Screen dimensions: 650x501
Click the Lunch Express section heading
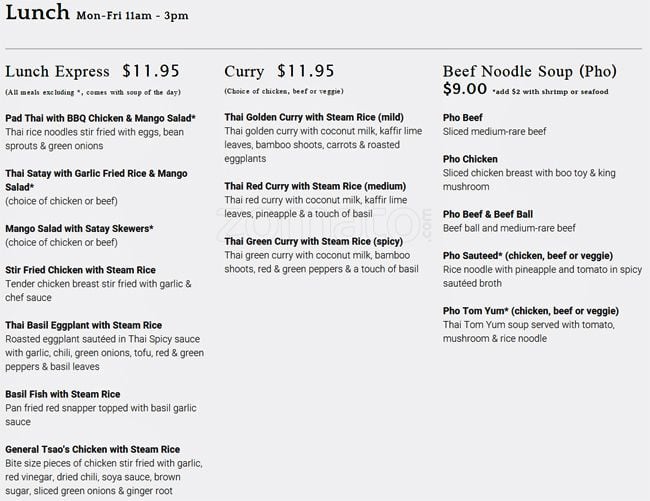point(57,72)
